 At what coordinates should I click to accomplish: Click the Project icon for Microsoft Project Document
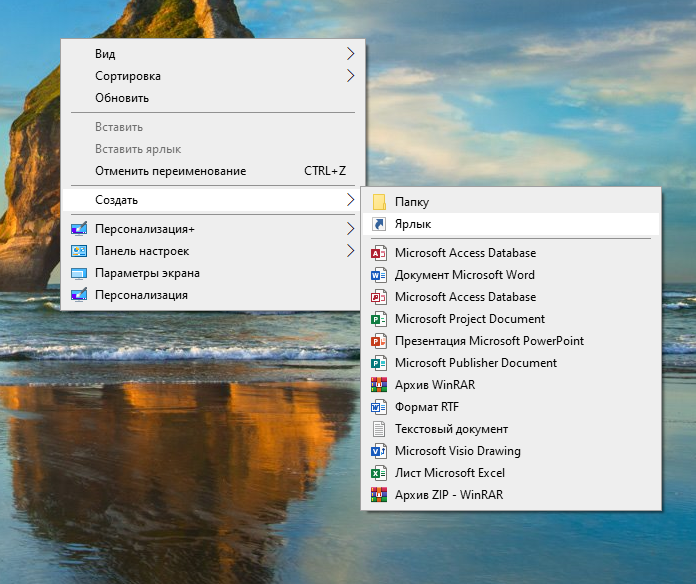[x=379, y=319]
